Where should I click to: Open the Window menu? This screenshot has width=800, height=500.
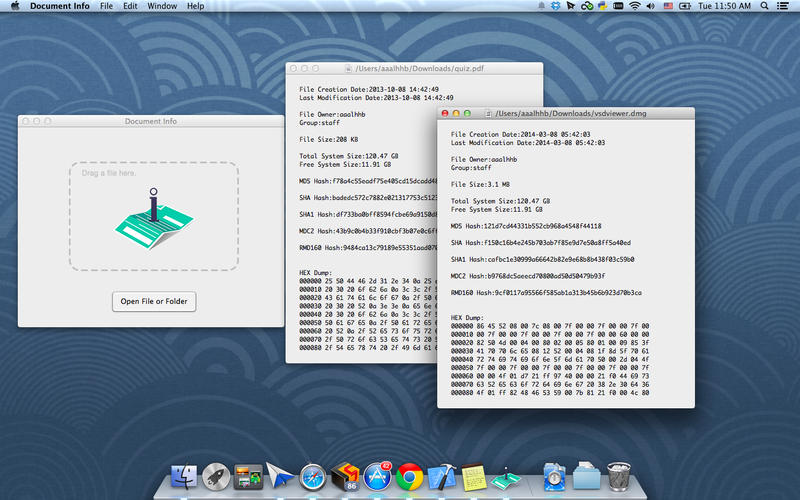(x=162, y=6)
